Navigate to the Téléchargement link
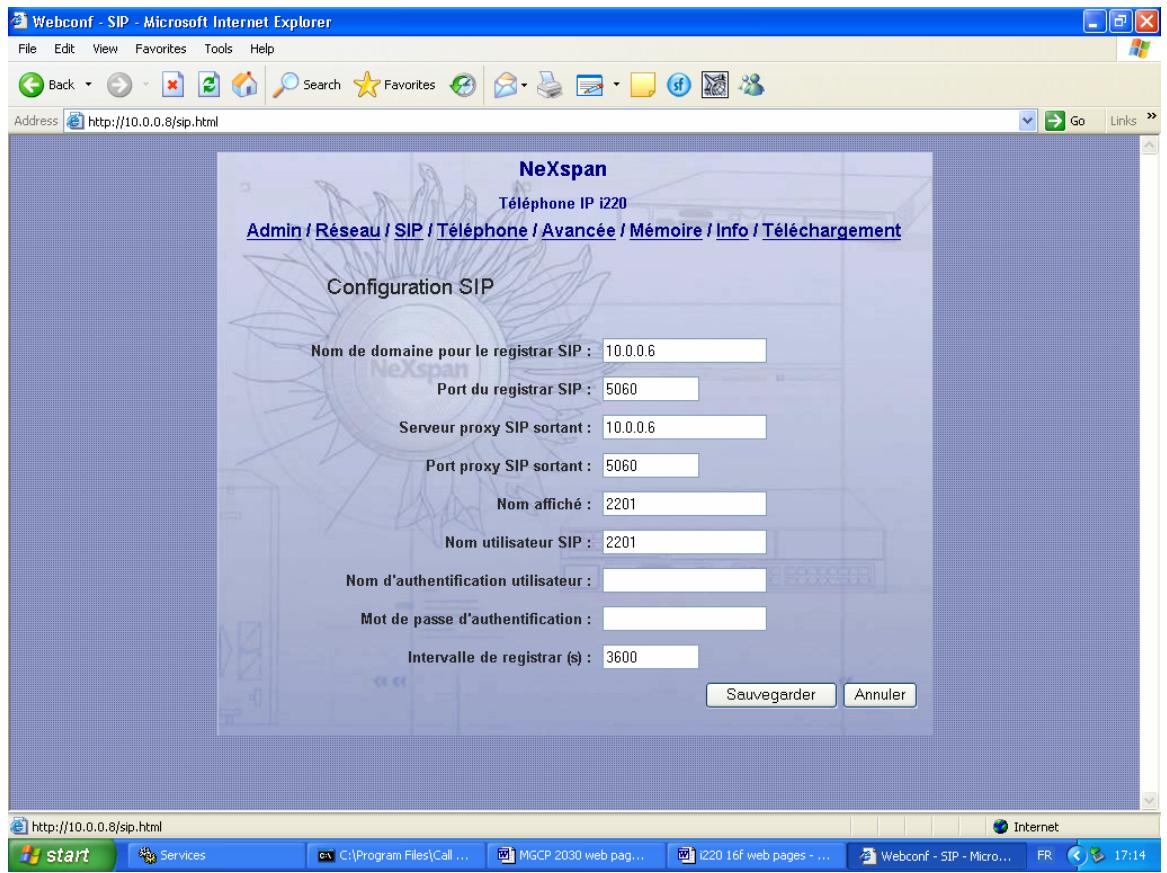The height and width of the screenshot is (873, 1167). [x=831, y=231]
